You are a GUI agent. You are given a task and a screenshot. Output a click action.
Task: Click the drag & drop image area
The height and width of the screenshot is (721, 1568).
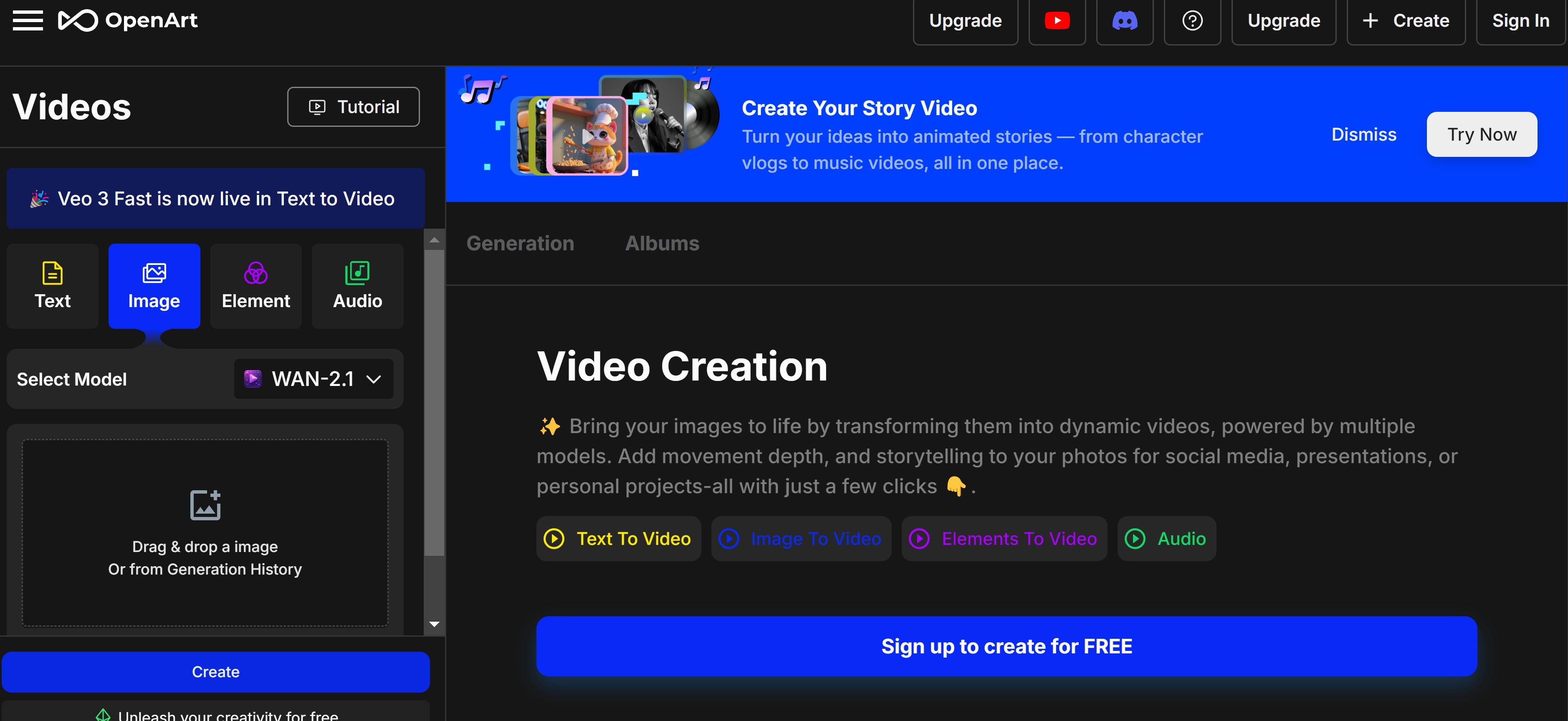click(x=205, y=532)
